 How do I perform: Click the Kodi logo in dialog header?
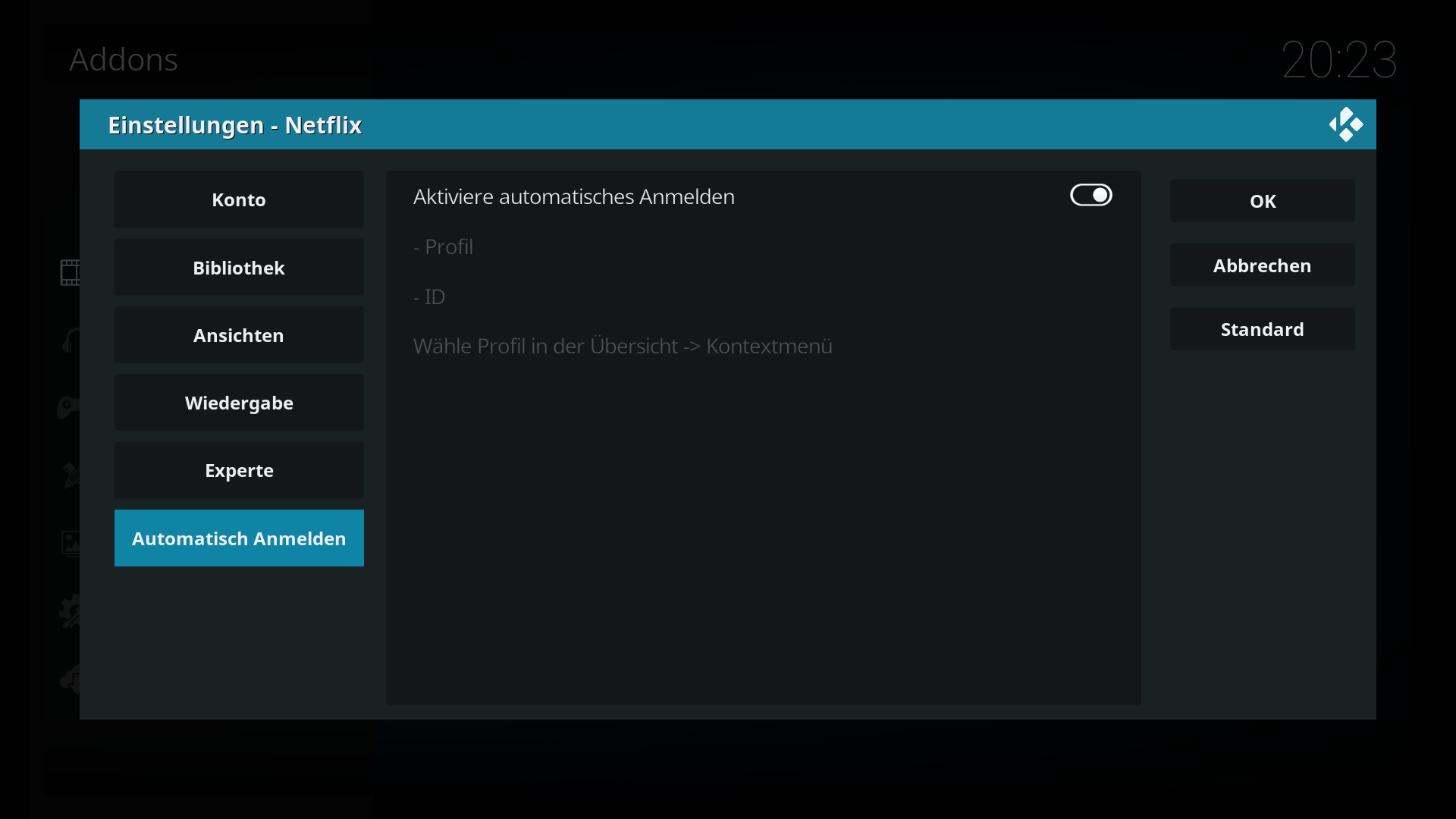coord(1346,124)
